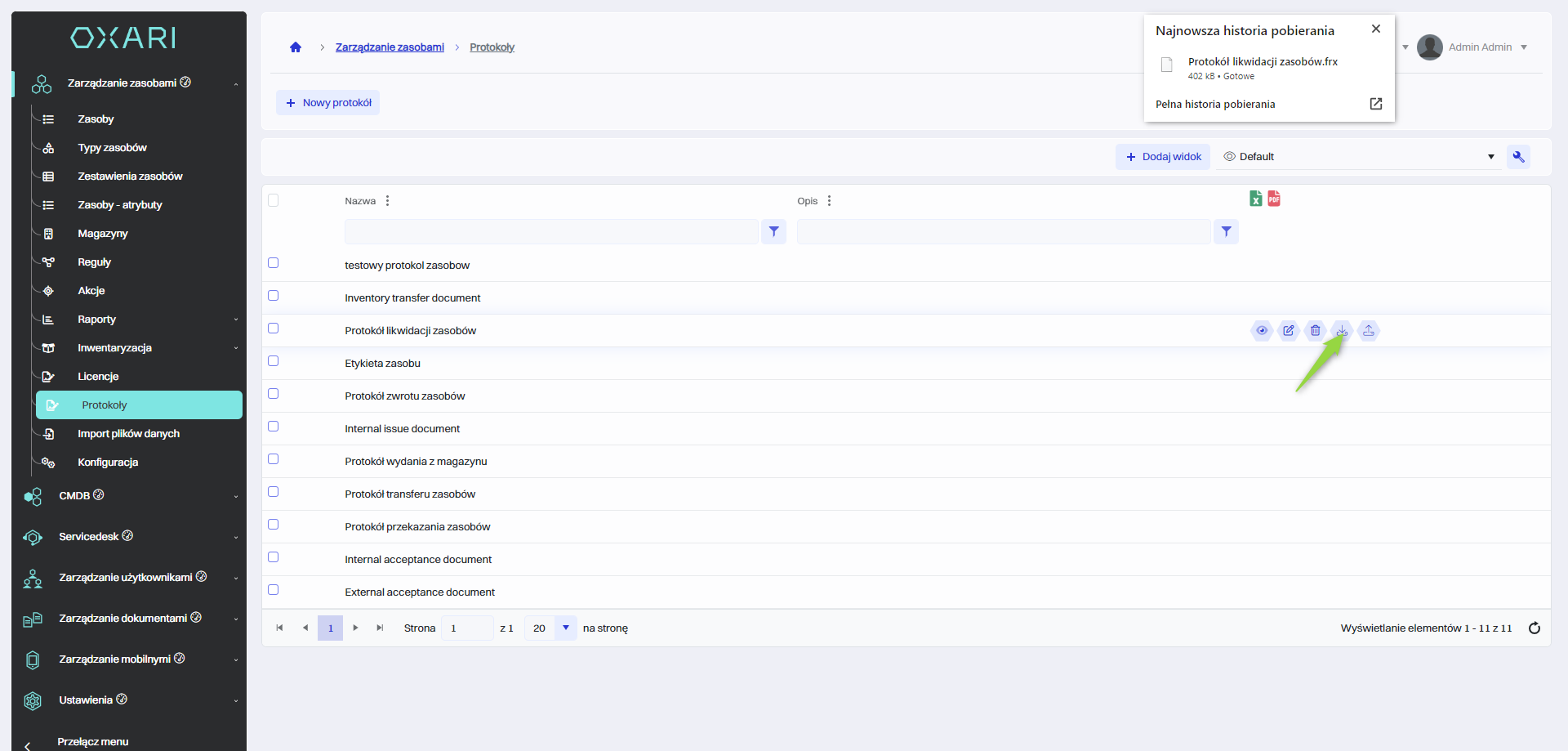
Task: Click the preview eye icon for Protokół likwidacji
Action: 1262,331
